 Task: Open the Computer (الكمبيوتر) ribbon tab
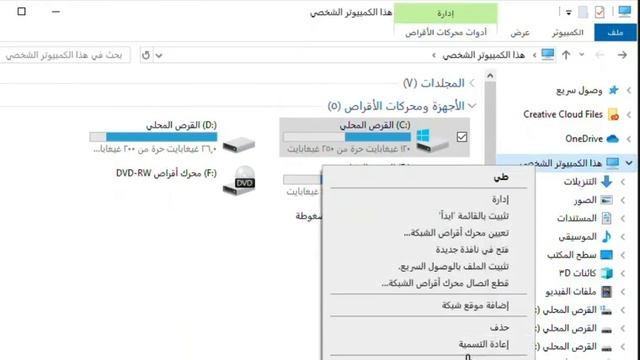[x=568, y=33]
